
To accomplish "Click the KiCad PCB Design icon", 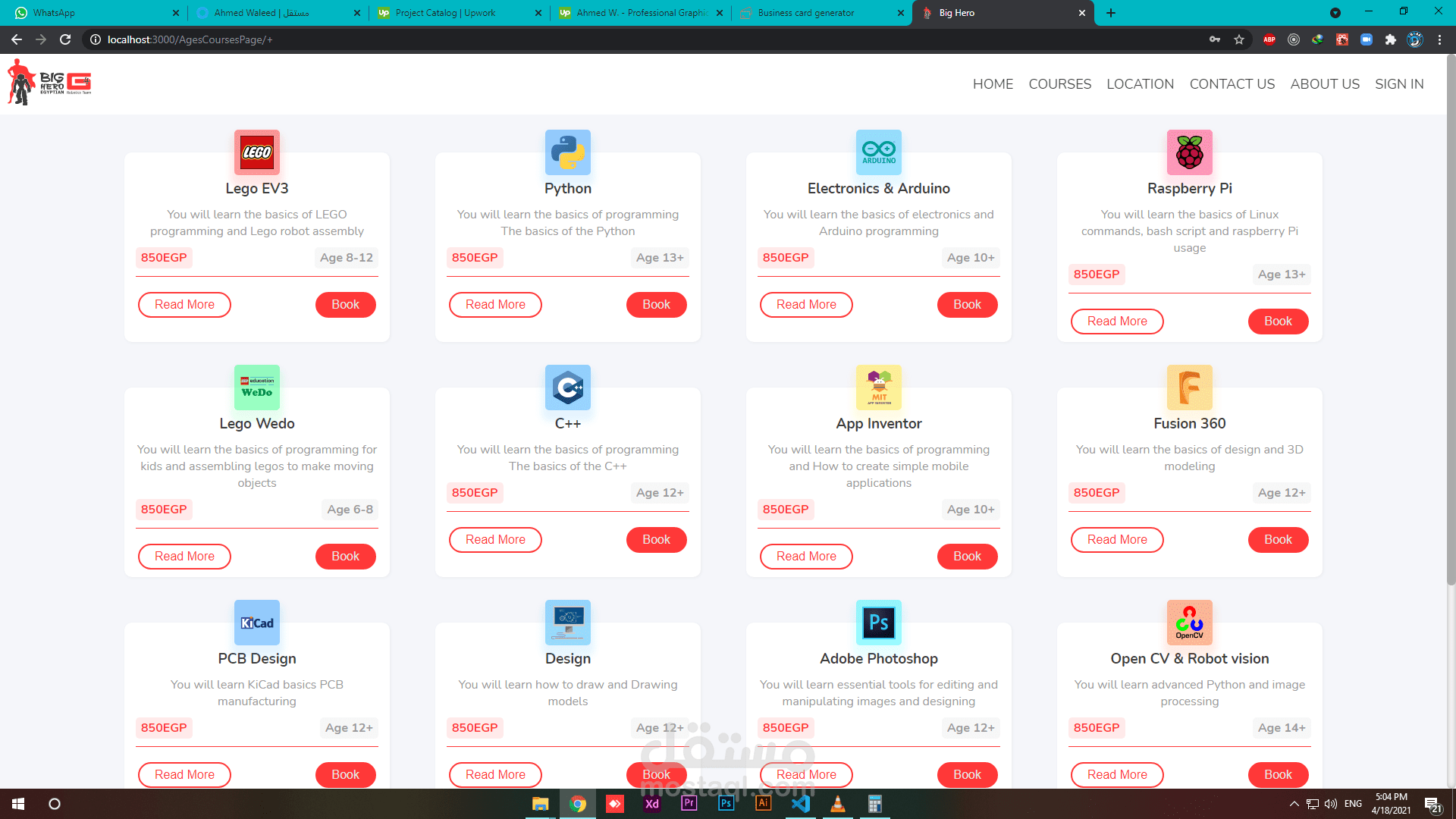I will 256,623.
